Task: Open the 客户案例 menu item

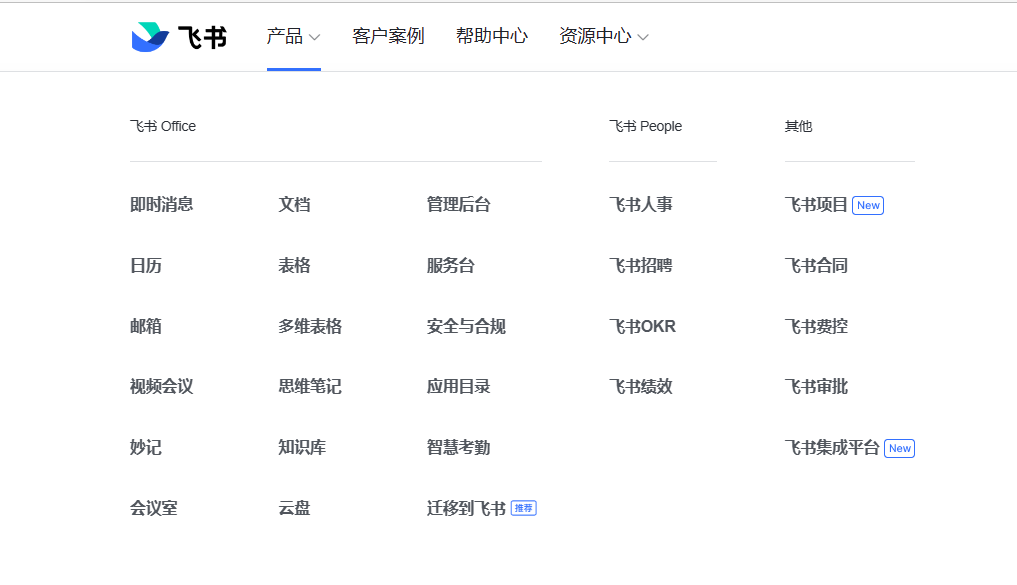Action: pyautogui.click(x=388, y=36)
